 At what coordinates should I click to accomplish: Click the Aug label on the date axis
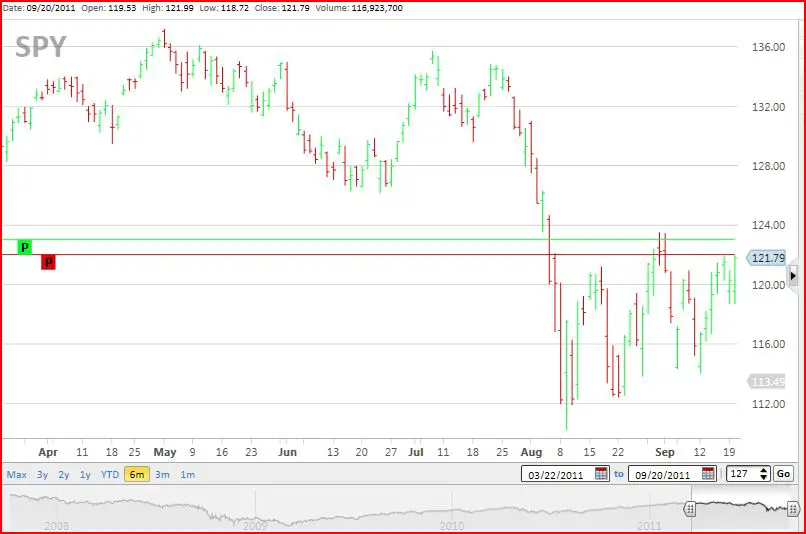click(531, 452)
